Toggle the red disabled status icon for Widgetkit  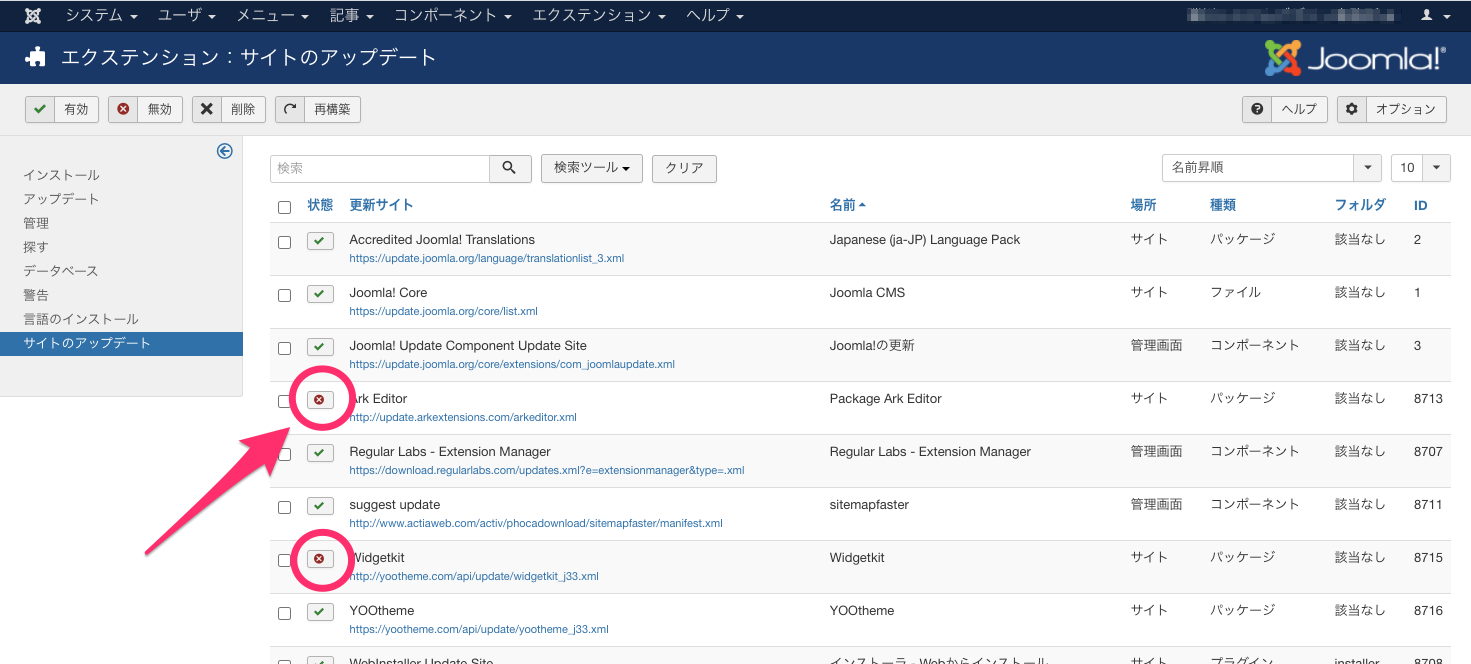point(320,559)
